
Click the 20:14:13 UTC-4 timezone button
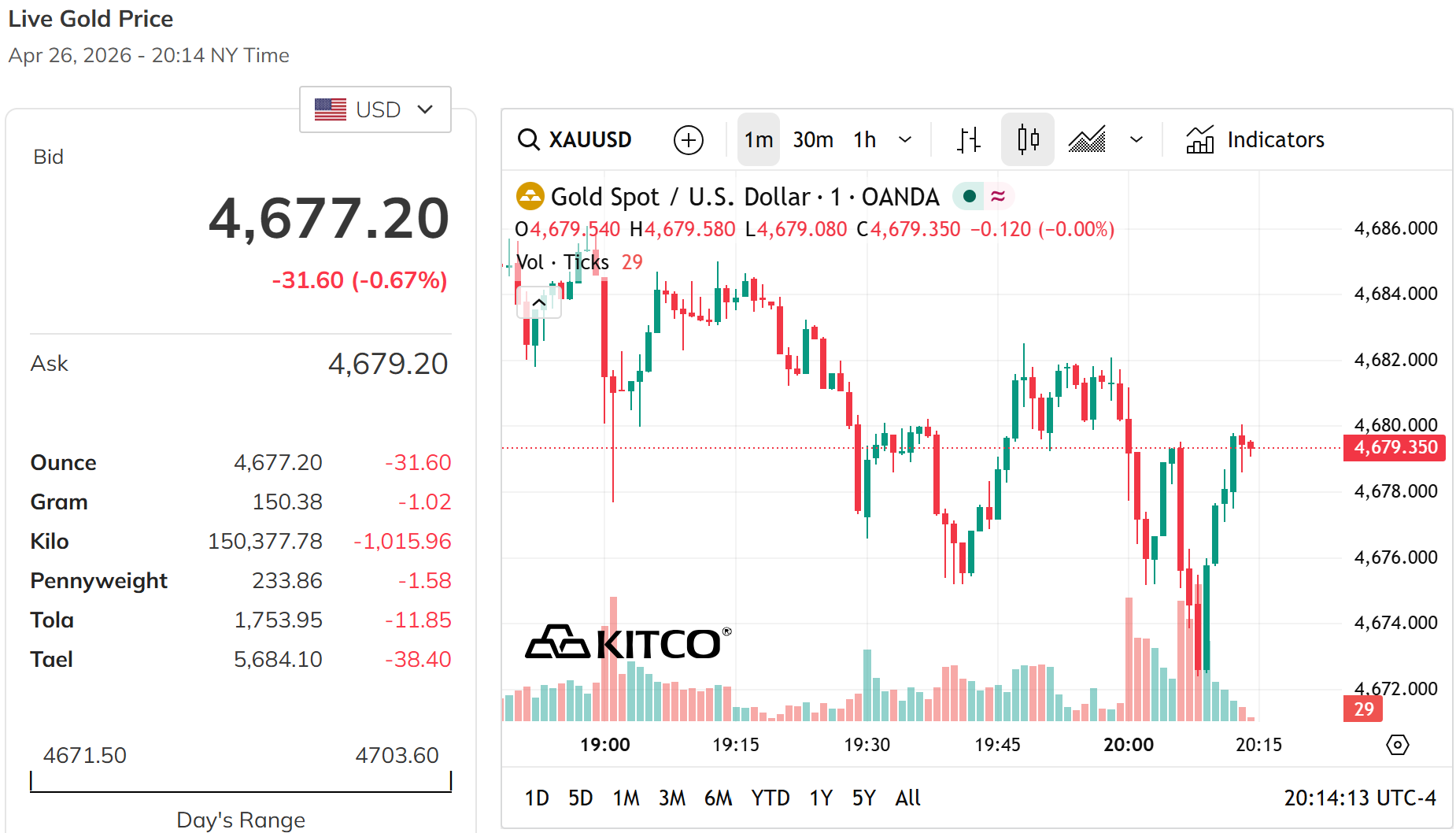pyautogui.click(x=1359, y=798)
